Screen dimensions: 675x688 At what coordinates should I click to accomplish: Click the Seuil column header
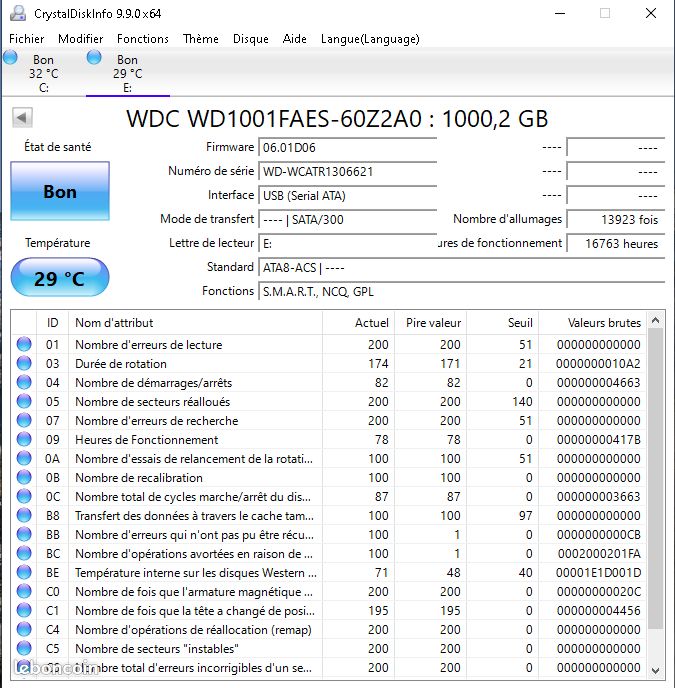[x=503, y=323]
